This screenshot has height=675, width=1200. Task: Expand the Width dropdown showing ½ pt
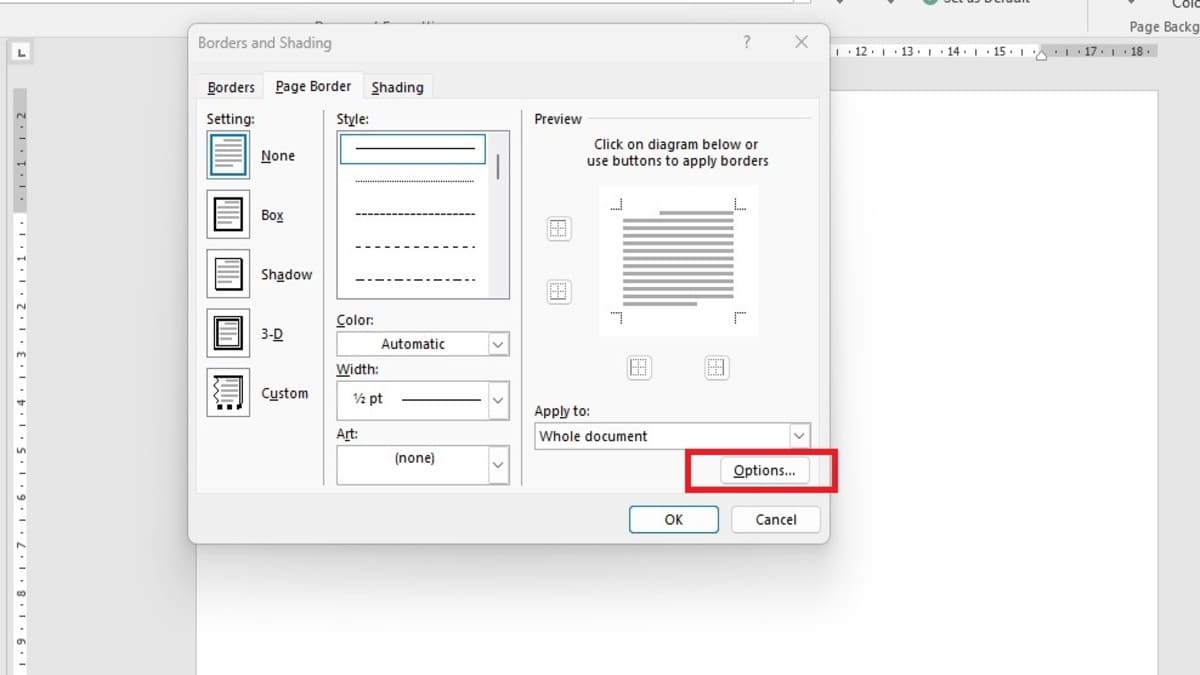[x=422, y=399]
